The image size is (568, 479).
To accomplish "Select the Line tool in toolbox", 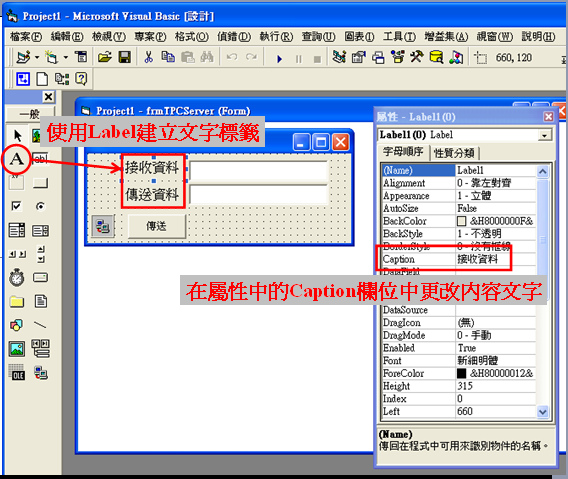I will tap(40, 325).
